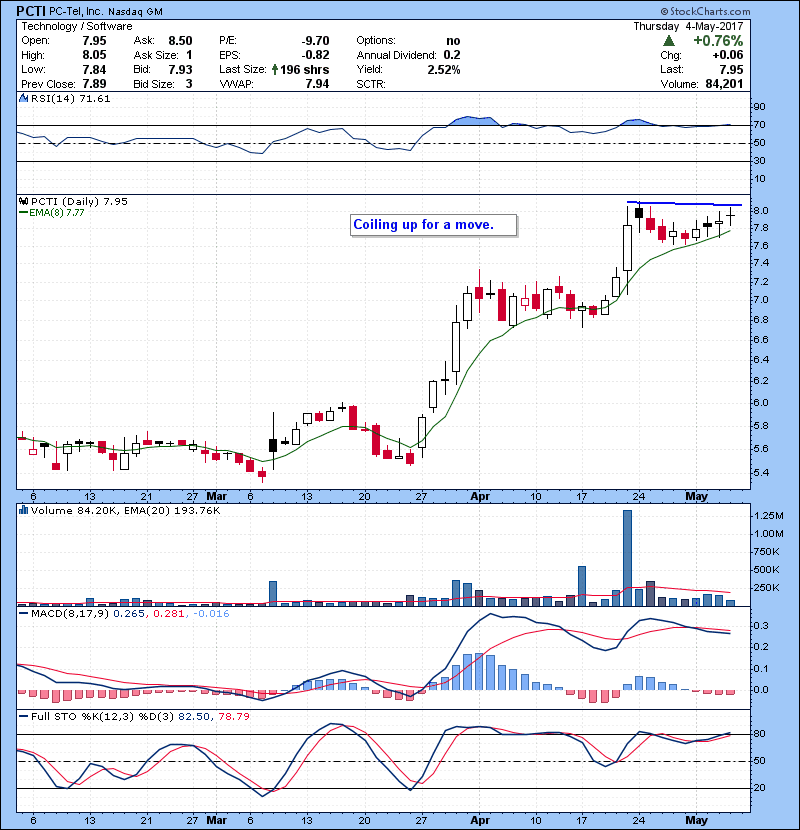Screen dimensions: 800x830
Task: Click the VWAP value 7.94
Action: coord(318,84)
